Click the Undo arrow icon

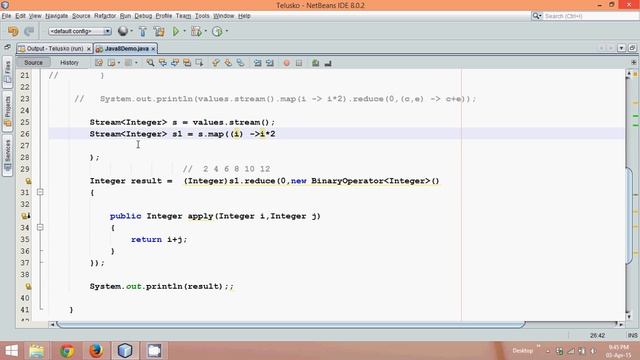click(x=13, y=31)
